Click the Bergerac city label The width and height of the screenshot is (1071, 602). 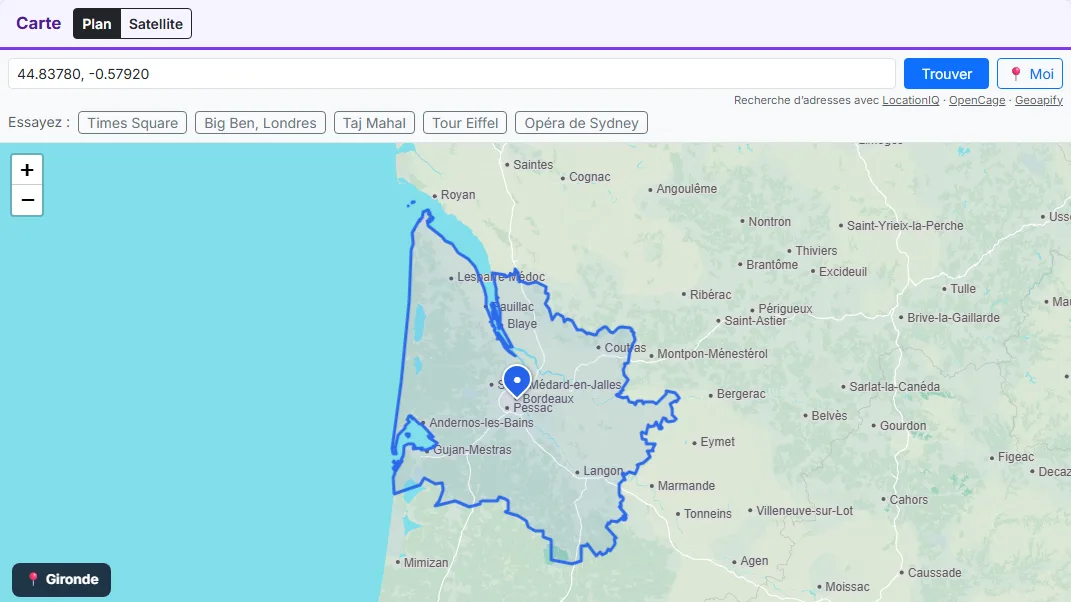pyautogui.click(x=741, y=394)
